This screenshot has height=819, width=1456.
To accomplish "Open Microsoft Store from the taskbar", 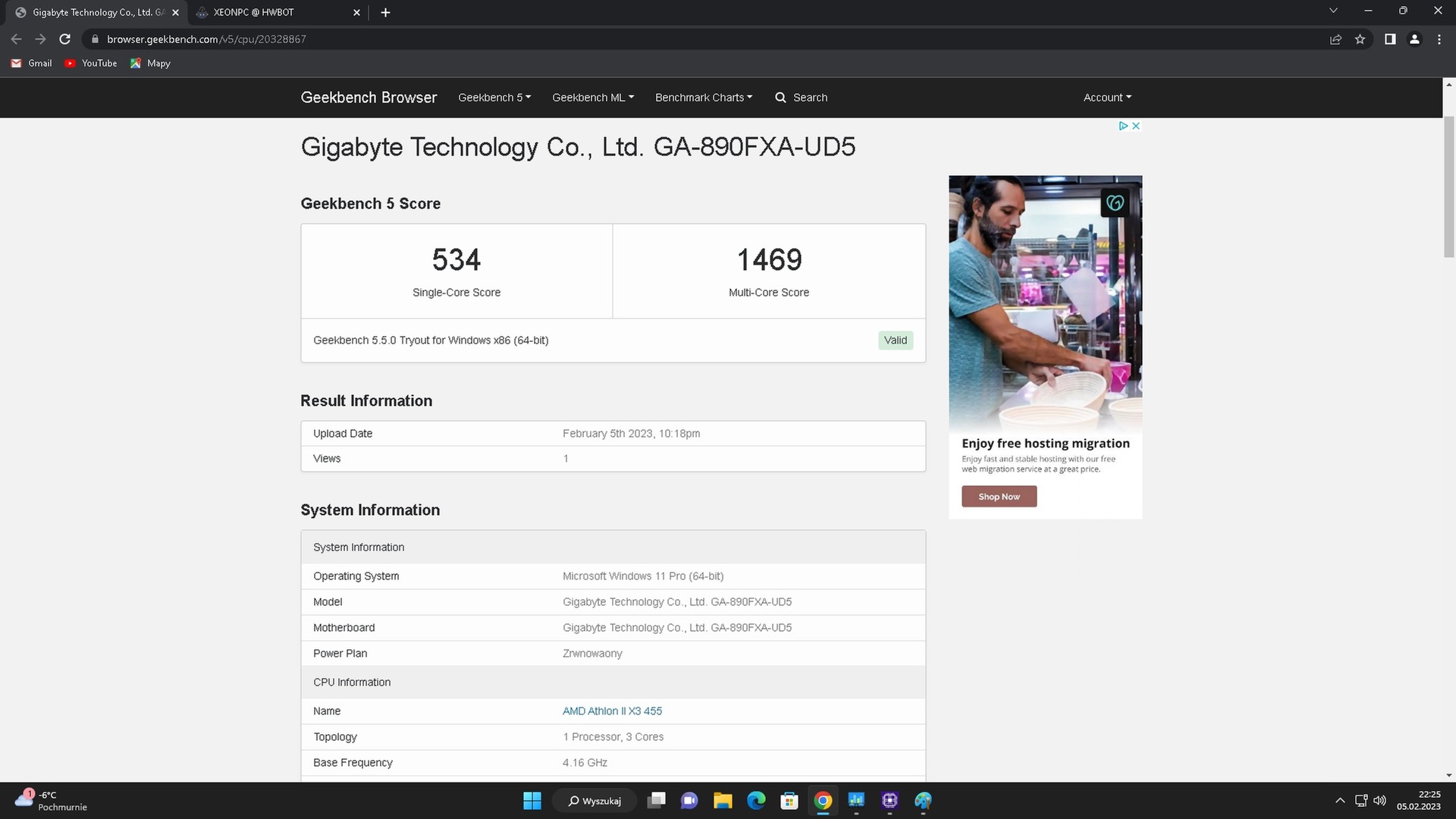I will 789,801.
